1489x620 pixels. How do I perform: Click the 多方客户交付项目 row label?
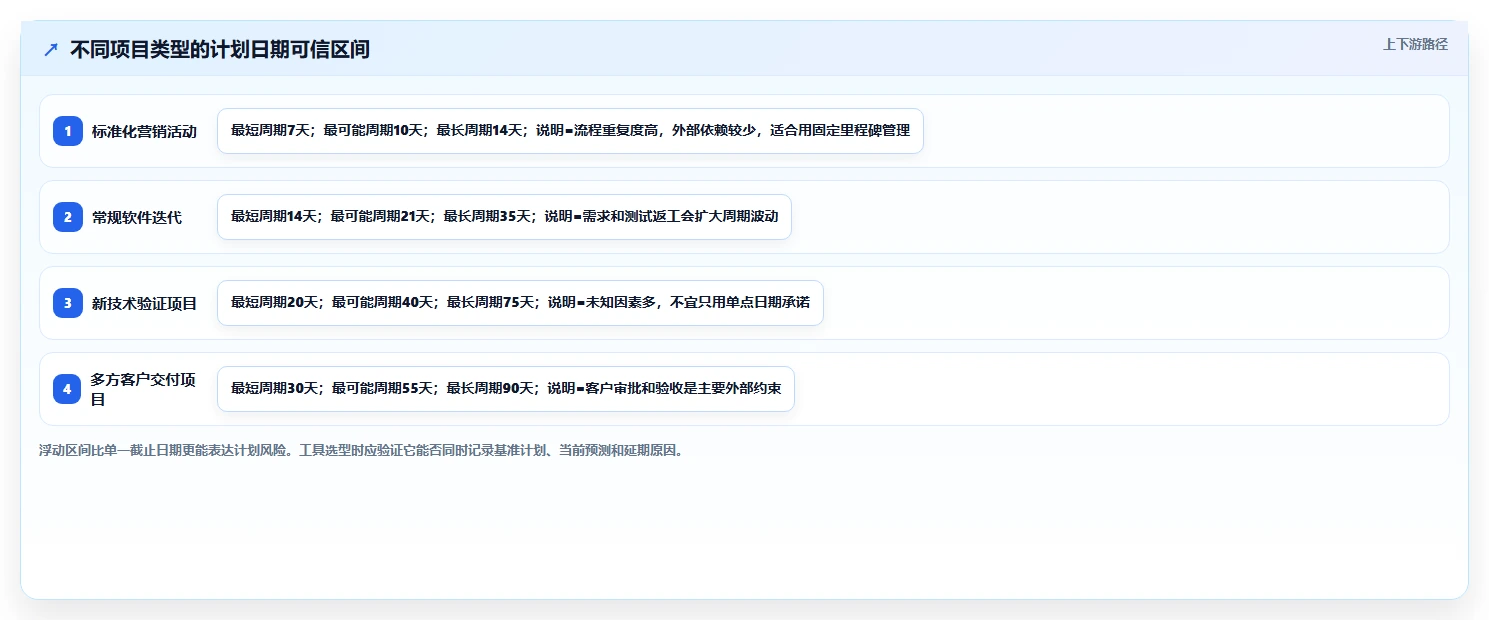pos(143,389)
